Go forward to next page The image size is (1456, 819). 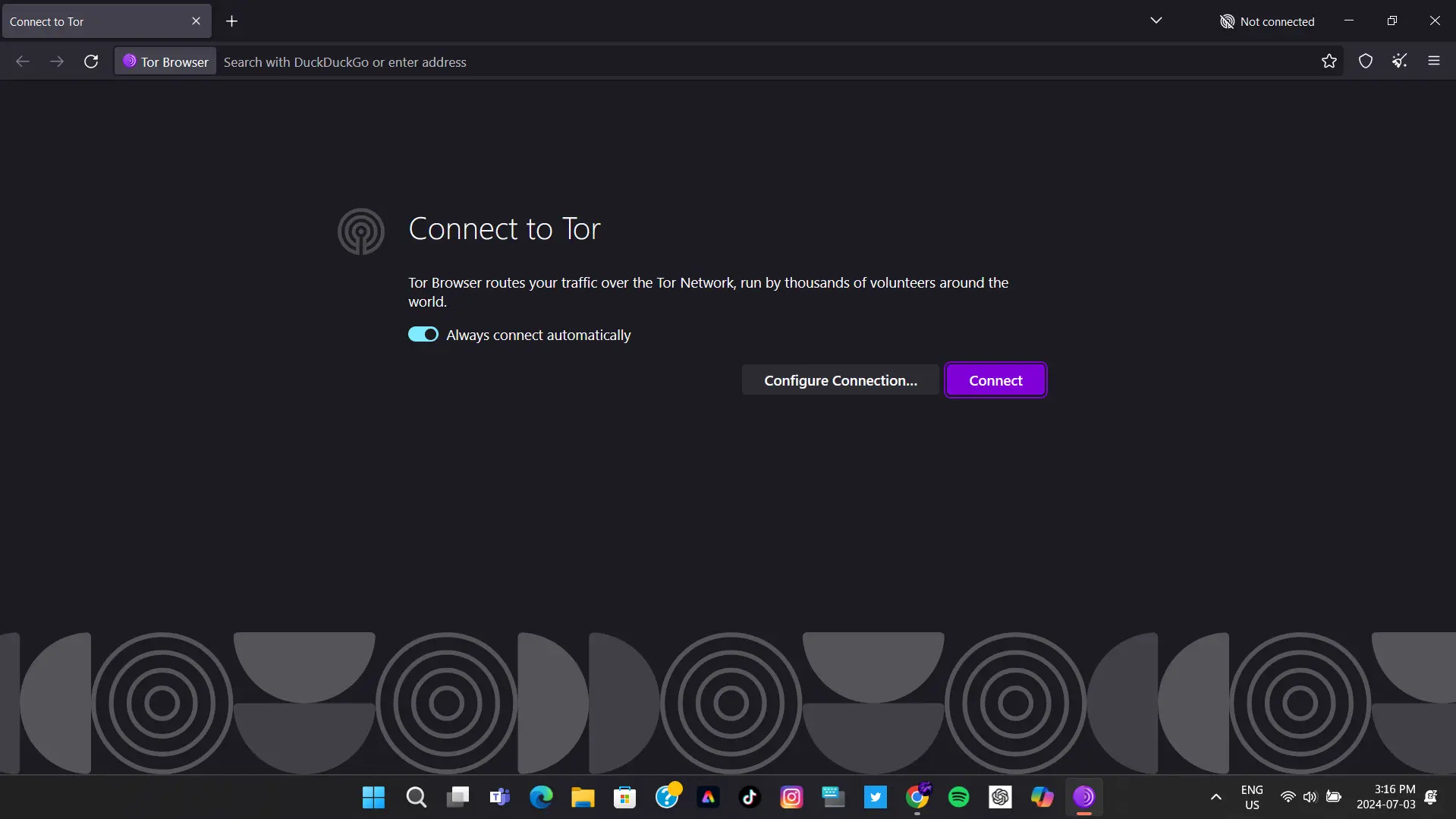[57, 61]
